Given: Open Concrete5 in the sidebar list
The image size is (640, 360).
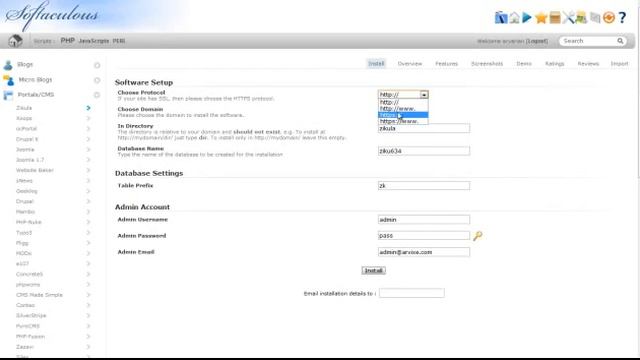Looking at the screenshot, I should [x=29, y=274].
